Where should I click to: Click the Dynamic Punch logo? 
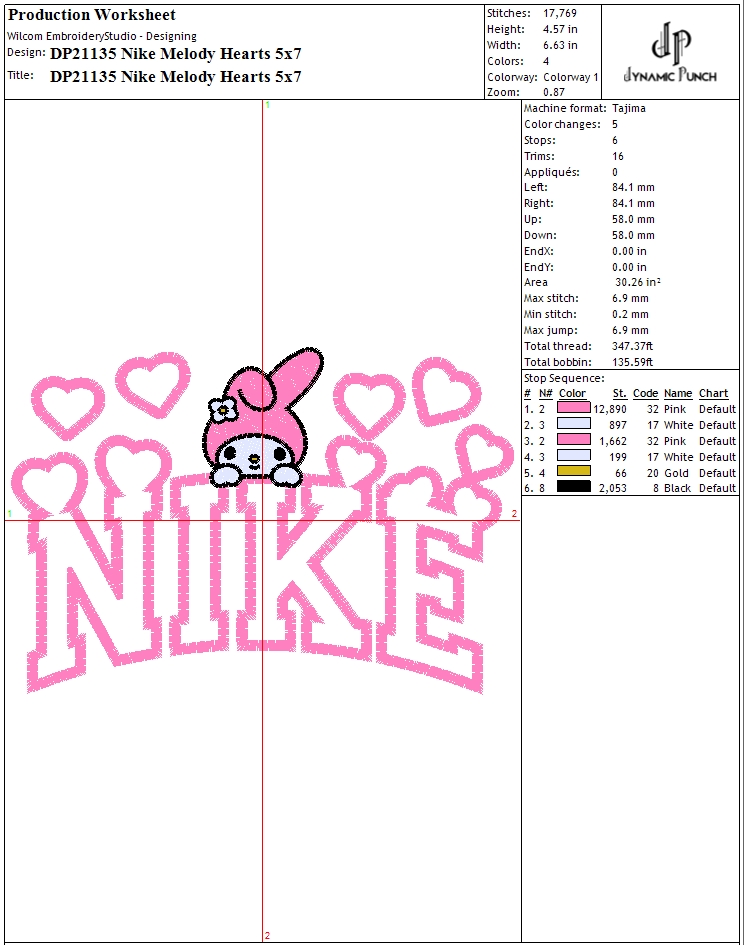point(670,52)
